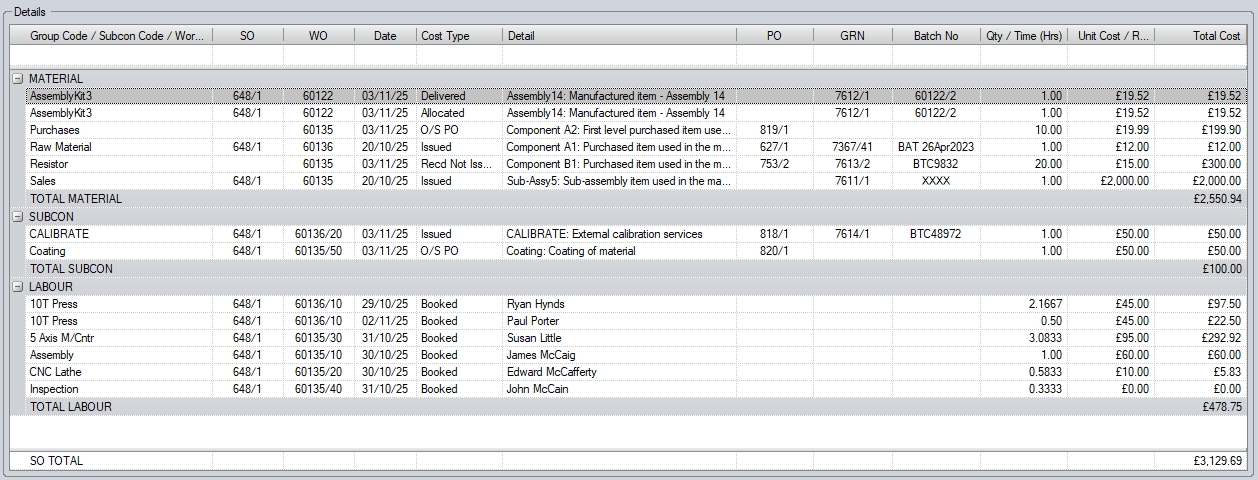Viewport: 1258px width, 480px height.
Task: Collapse the LABOUR group
Action: [17, 287]
